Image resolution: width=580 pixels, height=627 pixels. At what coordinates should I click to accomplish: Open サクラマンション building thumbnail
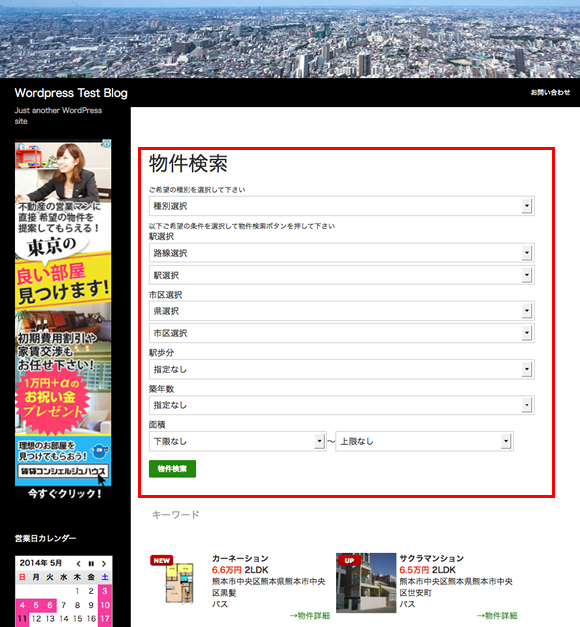coord(366,583)
